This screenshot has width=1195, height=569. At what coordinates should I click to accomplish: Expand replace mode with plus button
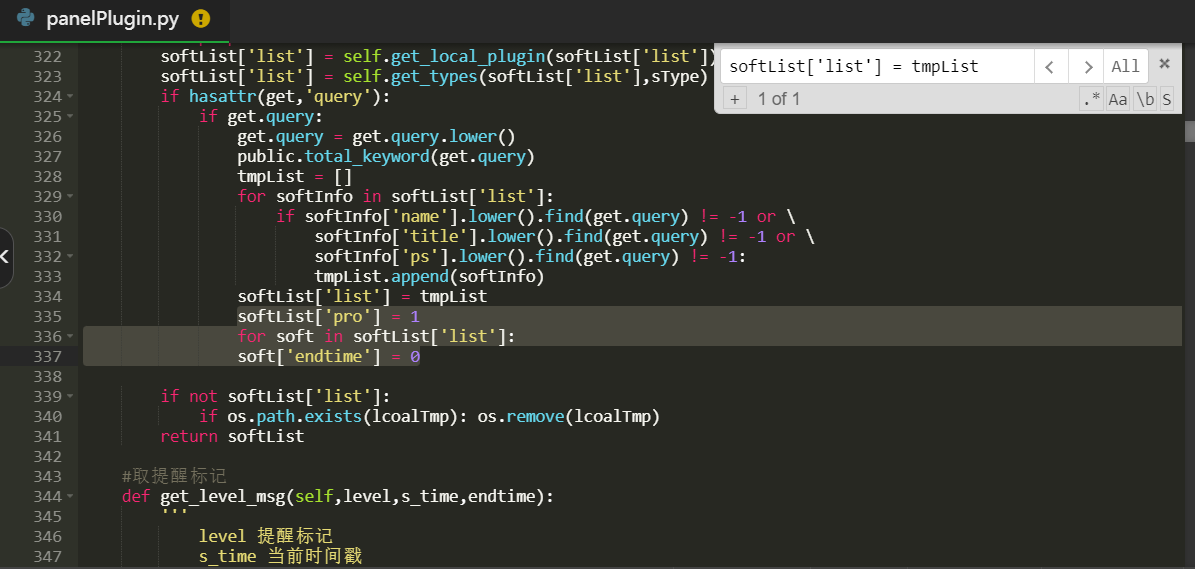coord(733,99)
